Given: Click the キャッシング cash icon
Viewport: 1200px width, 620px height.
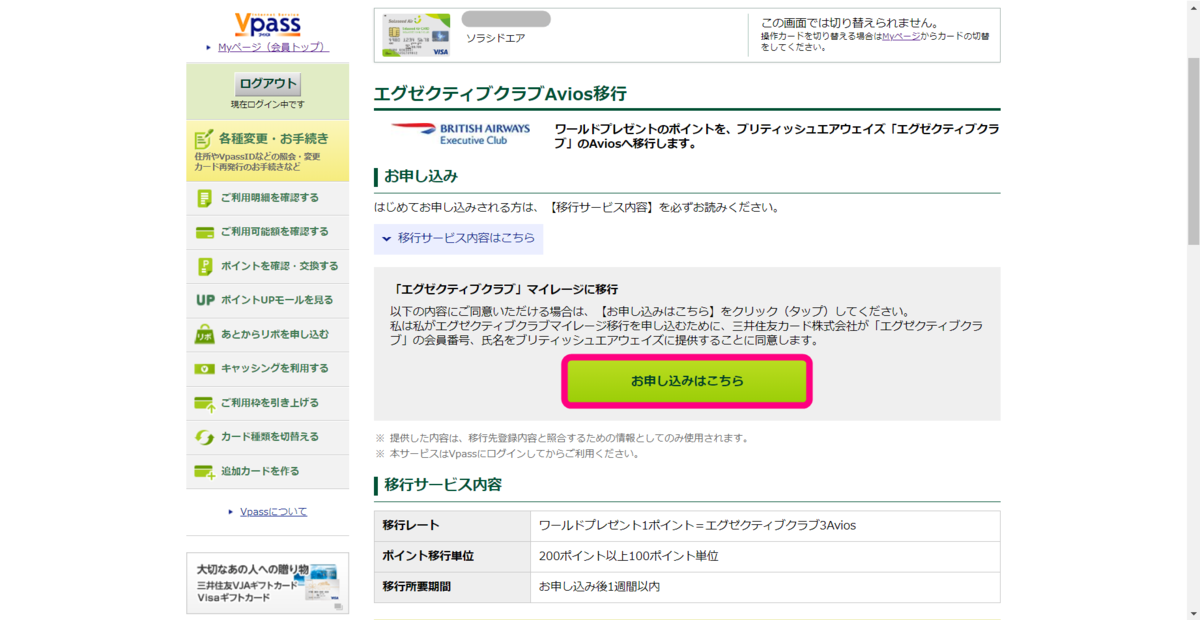Looking at the screenshot, I should pyautogui.click(x=205, y=369).
